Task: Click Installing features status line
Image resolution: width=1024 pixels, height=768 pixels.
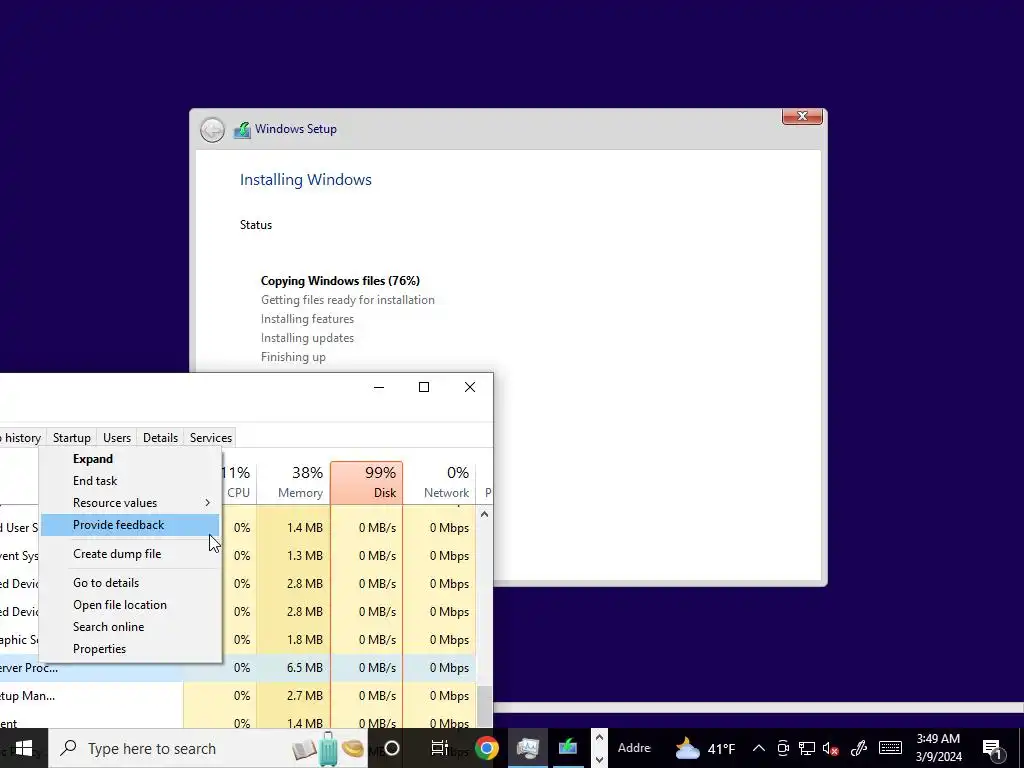Action: (x=308, y=319)
